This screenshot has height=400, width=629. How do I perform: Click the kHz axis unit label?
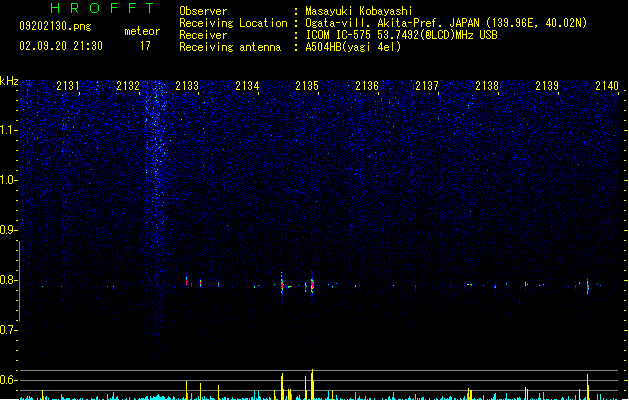coord(9,81)
